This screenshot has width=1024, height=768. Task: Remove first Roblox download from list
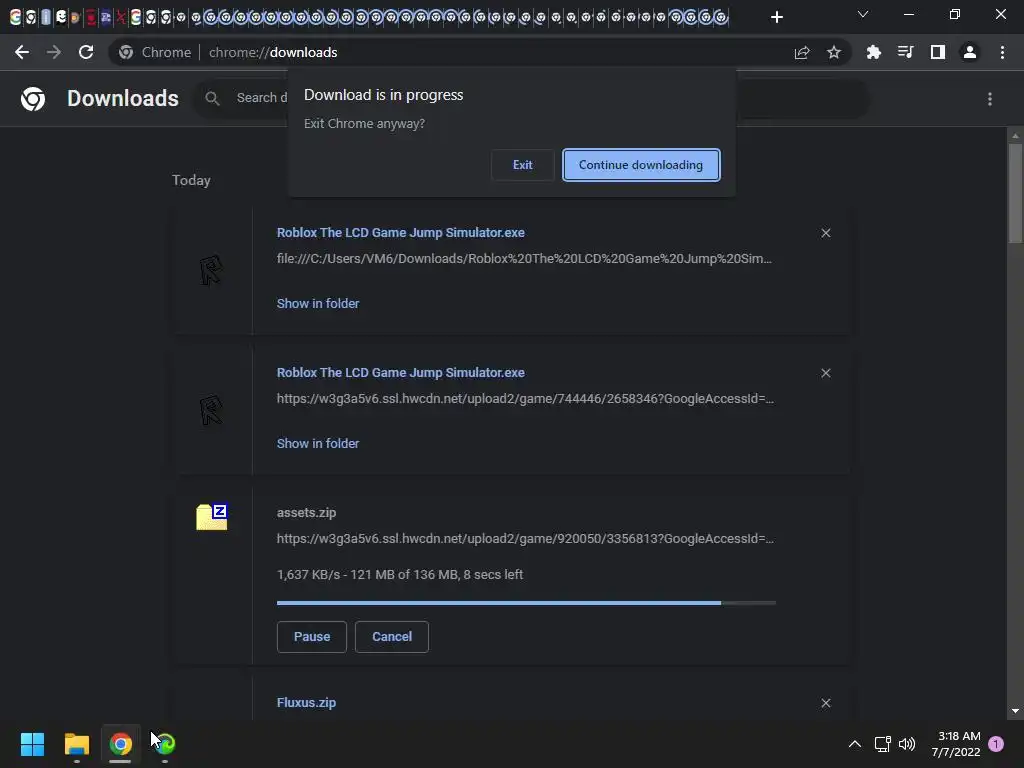[826, 233]
